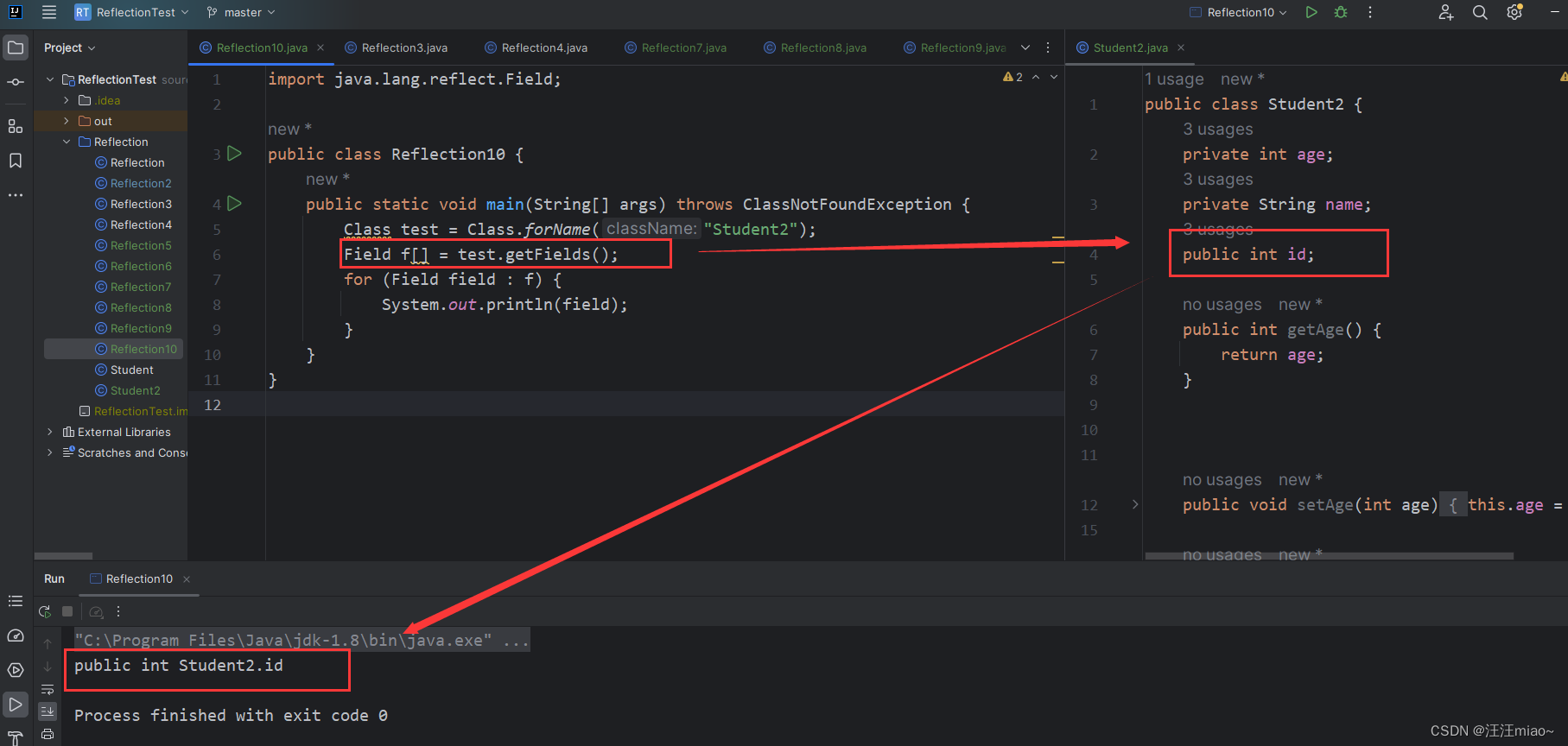Open the Services tool window icon

16,670
